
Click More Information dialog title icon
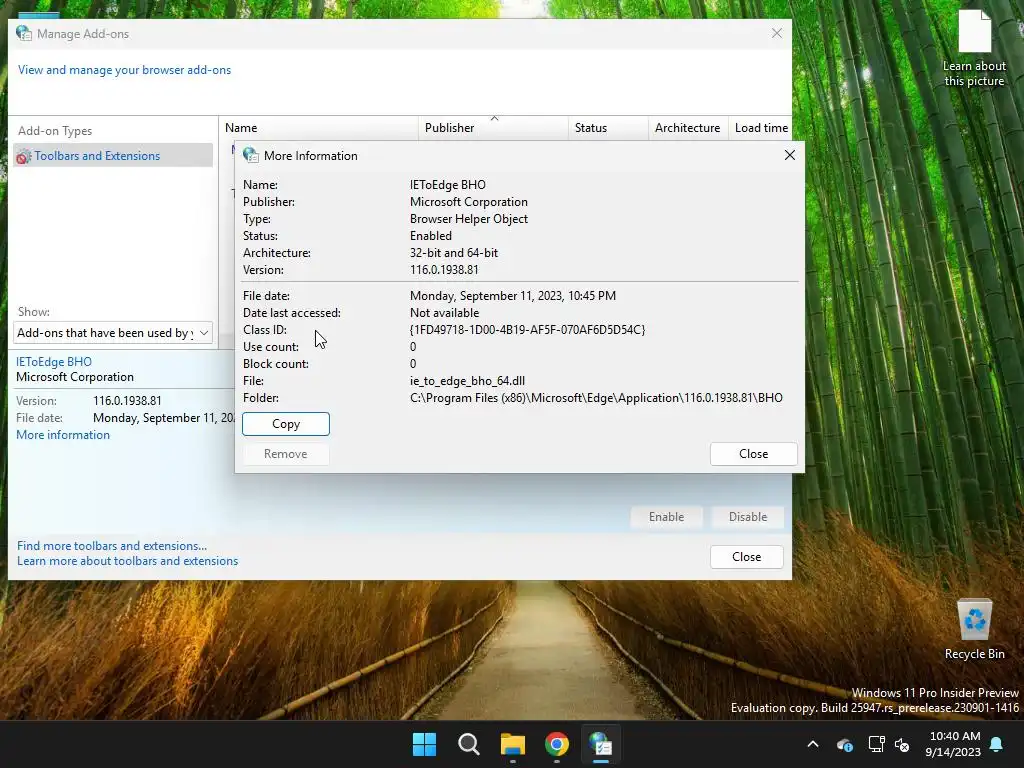tap(251, 155)
